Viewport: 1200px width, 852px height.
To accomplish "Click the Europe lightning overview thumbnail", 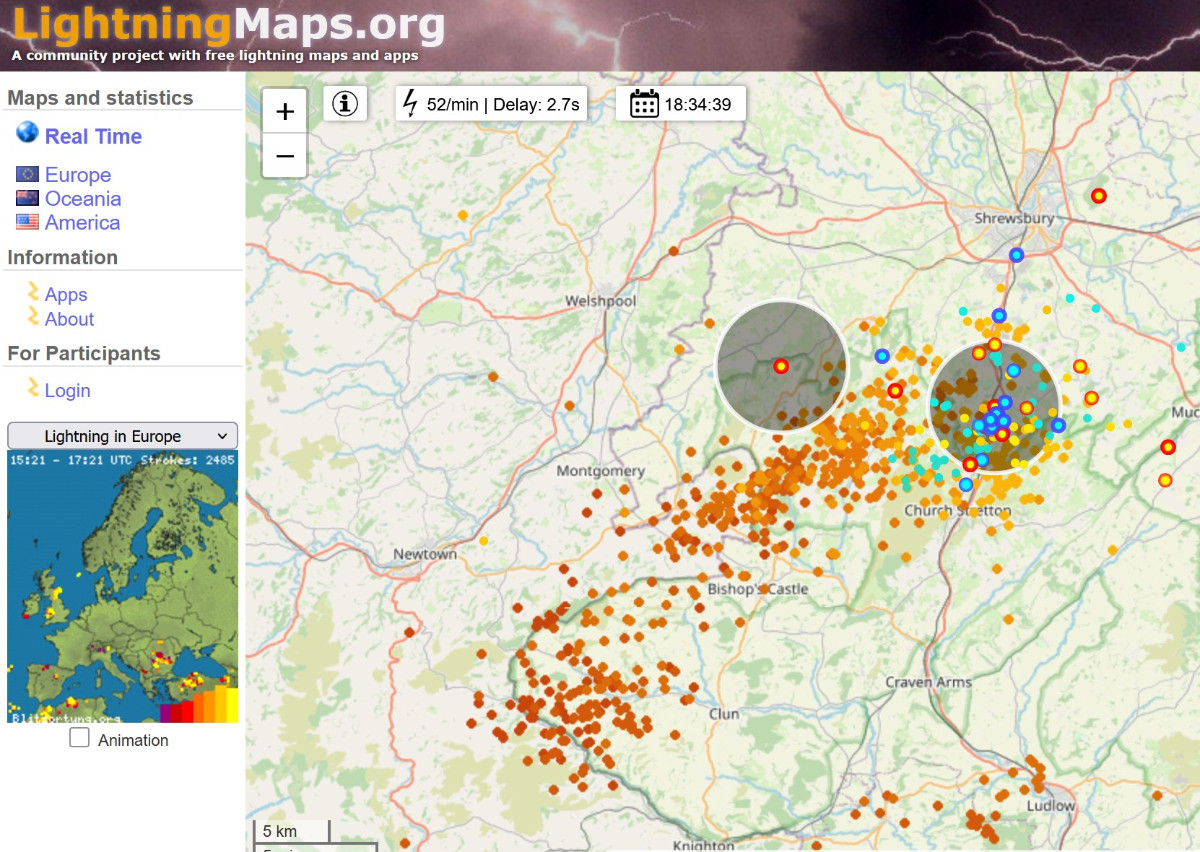I will pos(122,587).
